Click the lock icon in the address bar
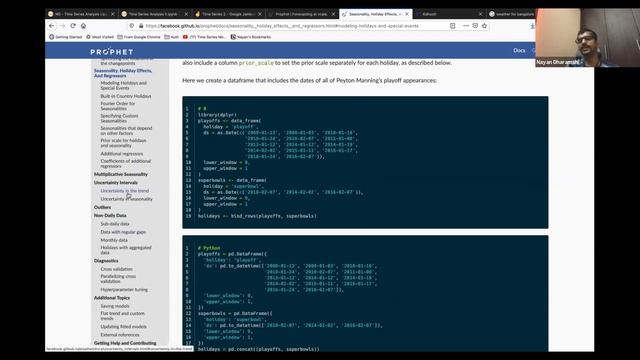Image resolution: width=640 pixels, height=360 pixels. point(141,26)
